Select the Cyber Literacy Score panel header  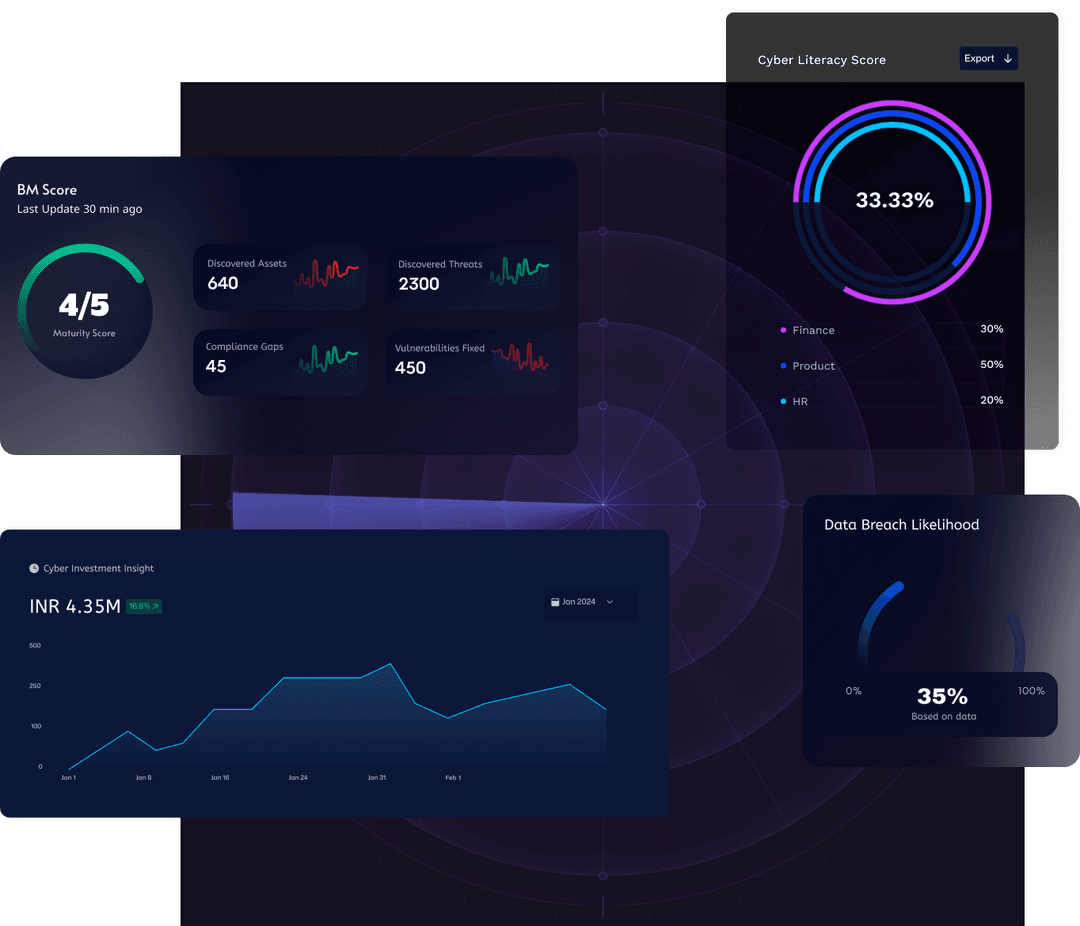tap(822, 60)
